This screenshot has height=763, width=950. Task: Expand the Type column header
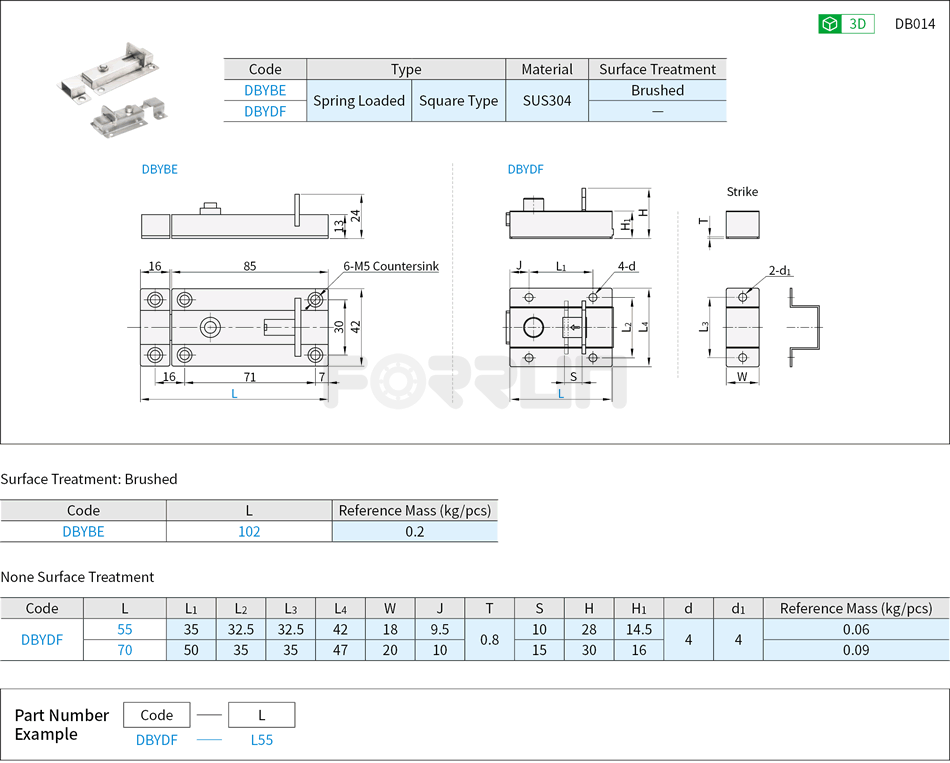pos(408,69)
